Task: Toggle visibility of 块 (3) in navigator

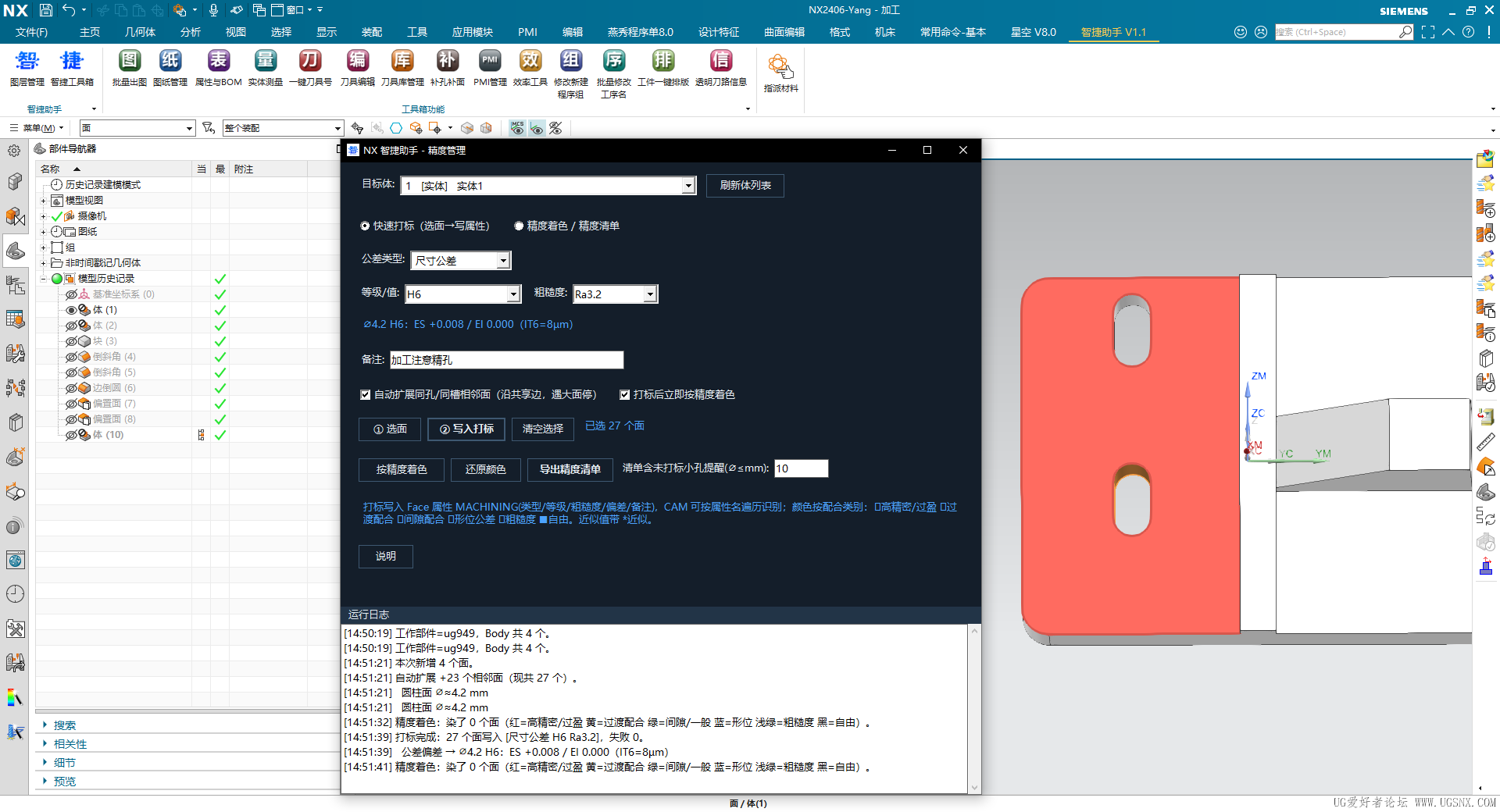Action: click(71, 341)
